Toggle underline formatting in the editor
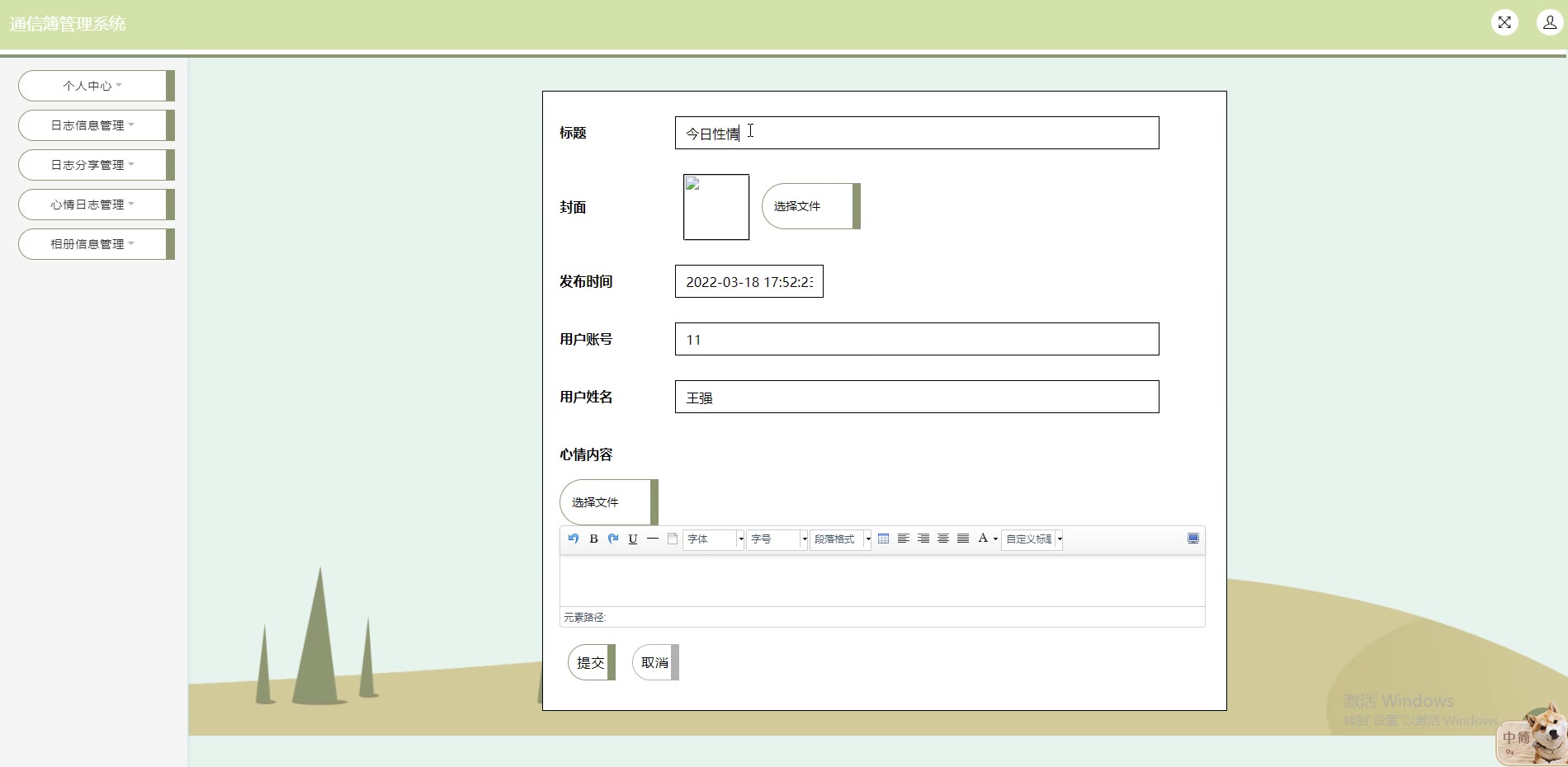1568x767 pixels. (633, 539)
